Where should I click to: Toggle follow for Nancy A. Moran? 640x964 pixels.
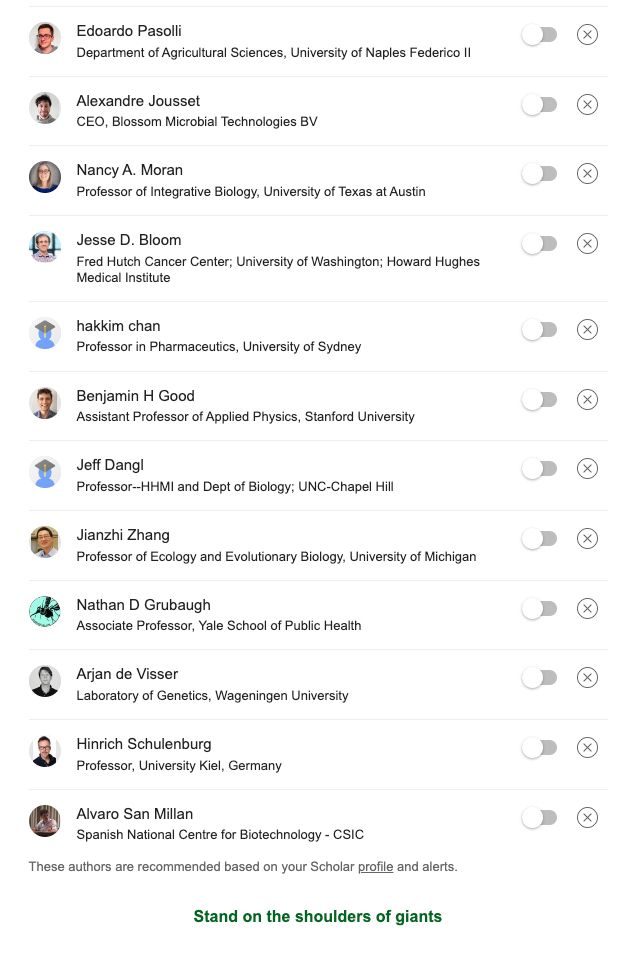pos(539,173)
